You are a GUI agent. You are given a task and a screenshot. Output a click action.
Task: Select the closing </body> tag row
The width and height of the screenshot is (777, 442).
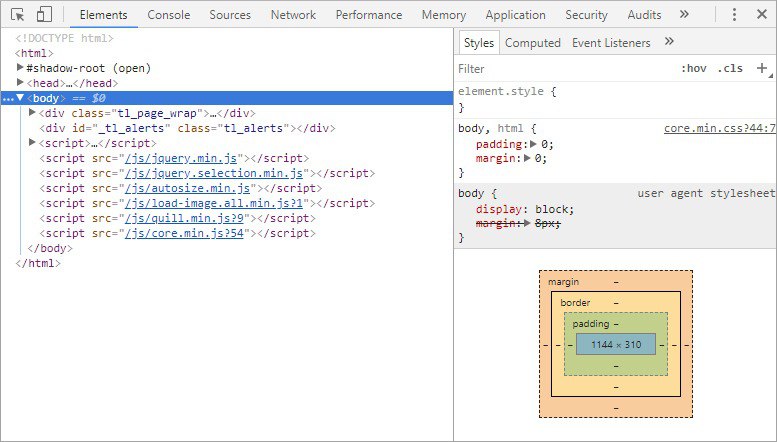[x=50, y=248]
